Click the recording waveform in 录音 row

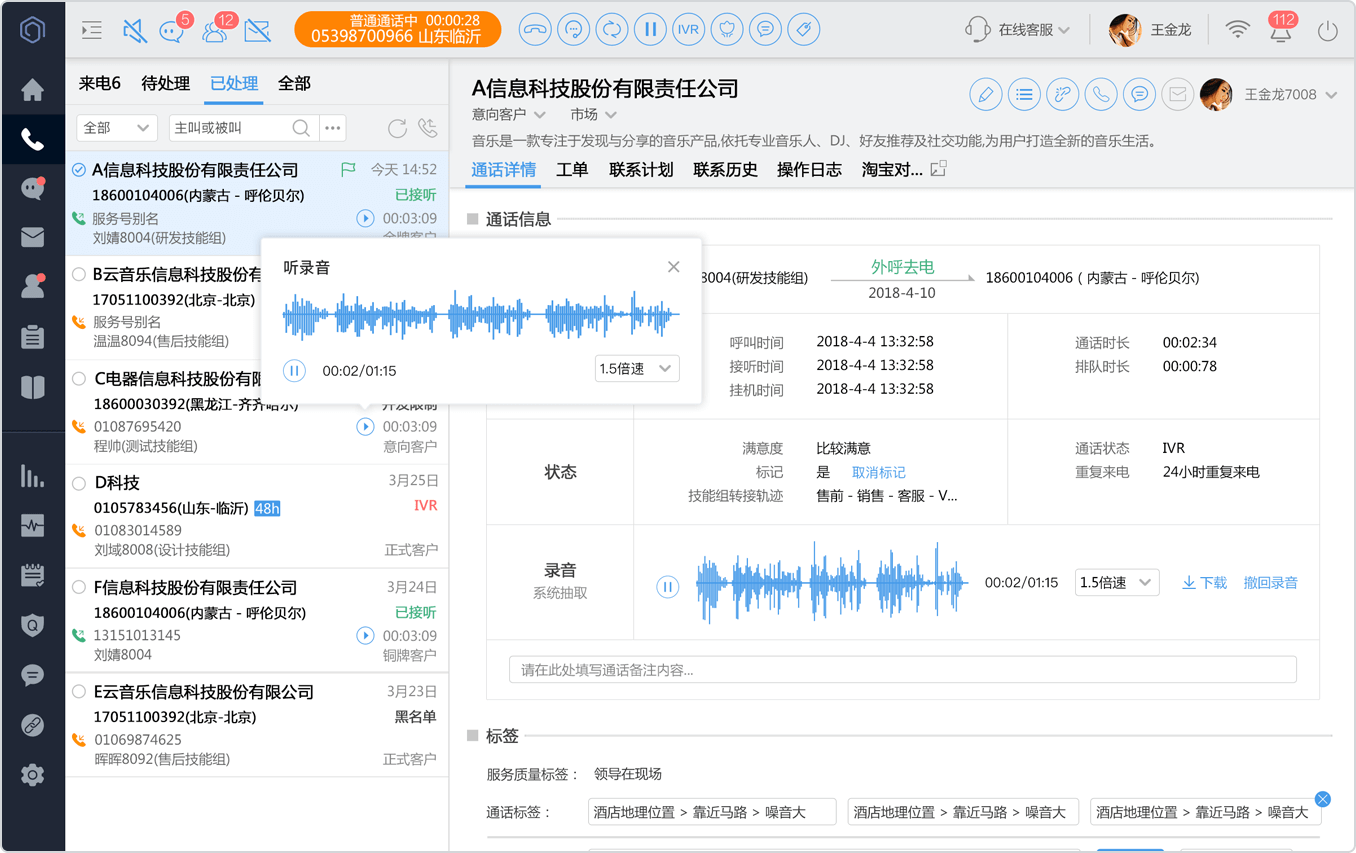click(832, 583)
